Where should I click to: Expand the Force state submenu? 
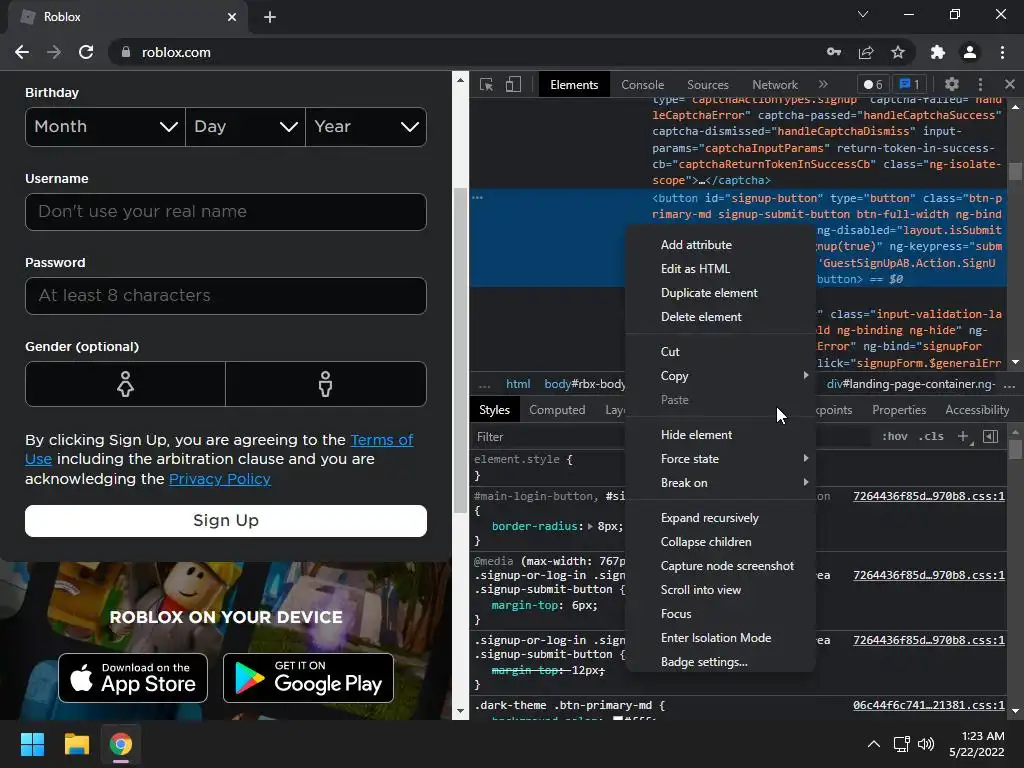(720, 458)
